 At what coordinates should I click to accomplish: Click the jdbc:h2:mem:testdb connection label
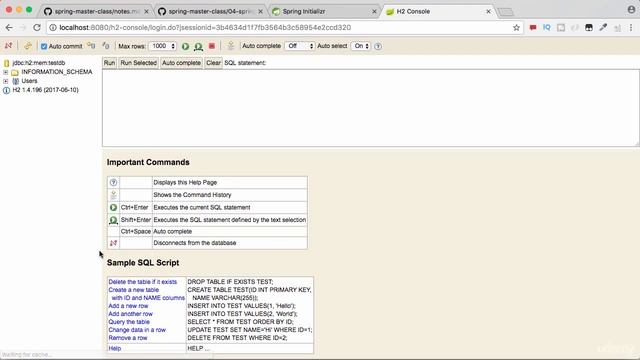[39, 63]
